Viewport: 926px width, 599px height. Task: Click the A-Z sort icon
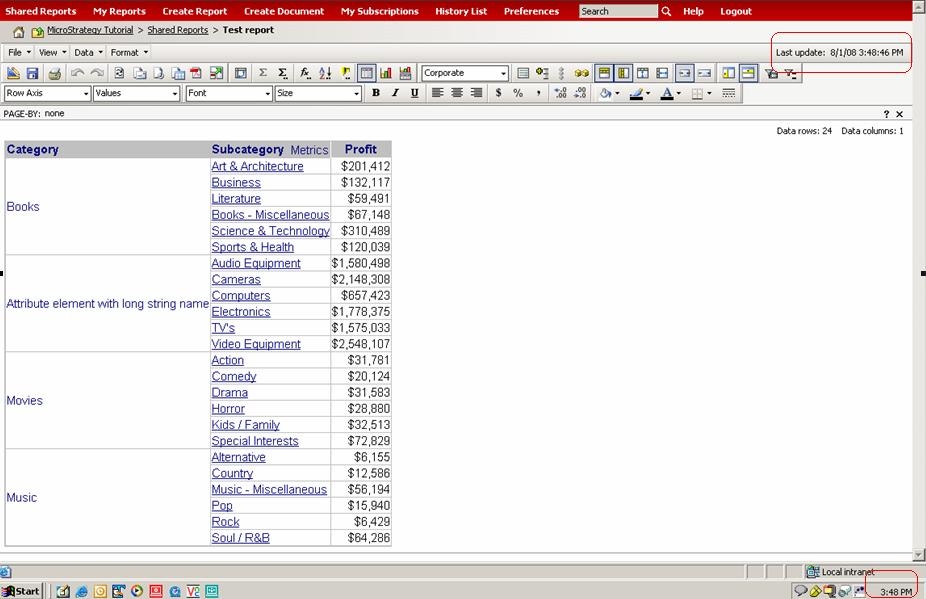[325, 73]
